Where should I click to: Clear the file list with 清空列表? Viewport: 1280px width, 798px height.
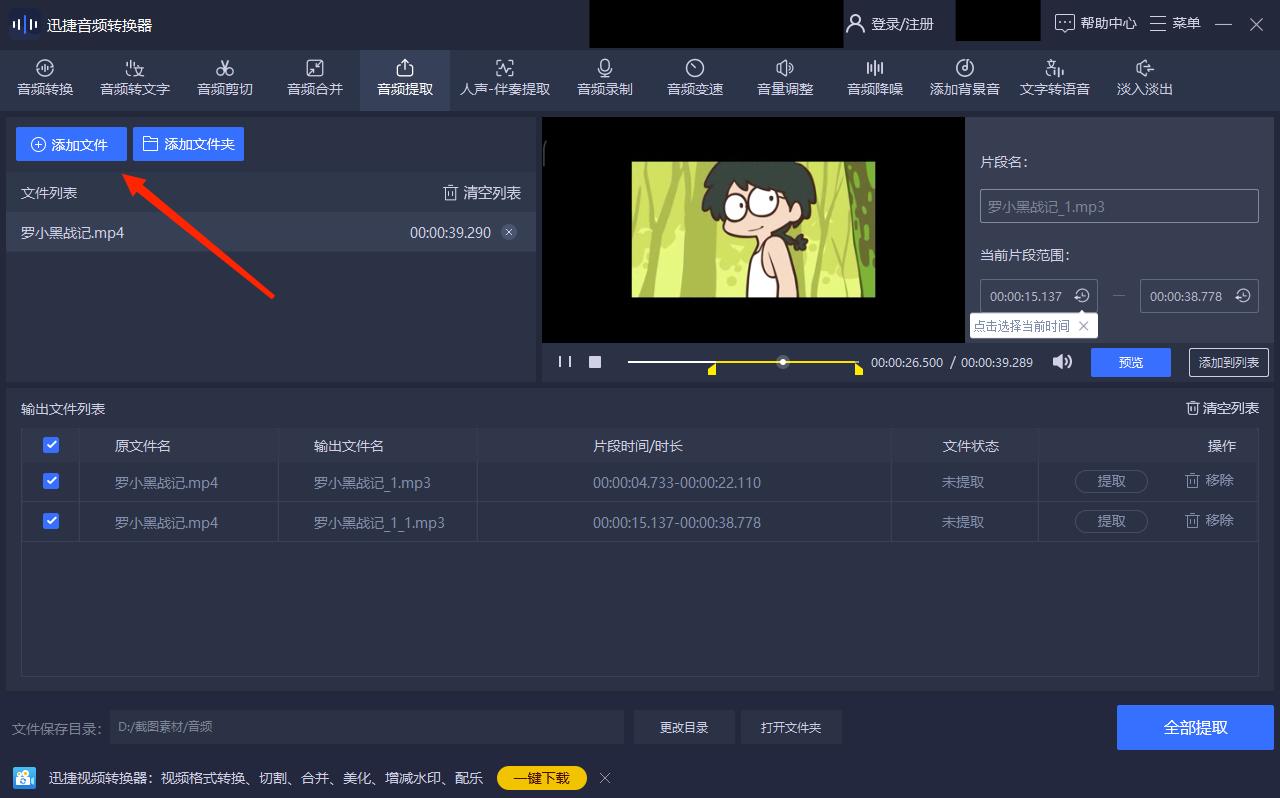coord(482,193)
